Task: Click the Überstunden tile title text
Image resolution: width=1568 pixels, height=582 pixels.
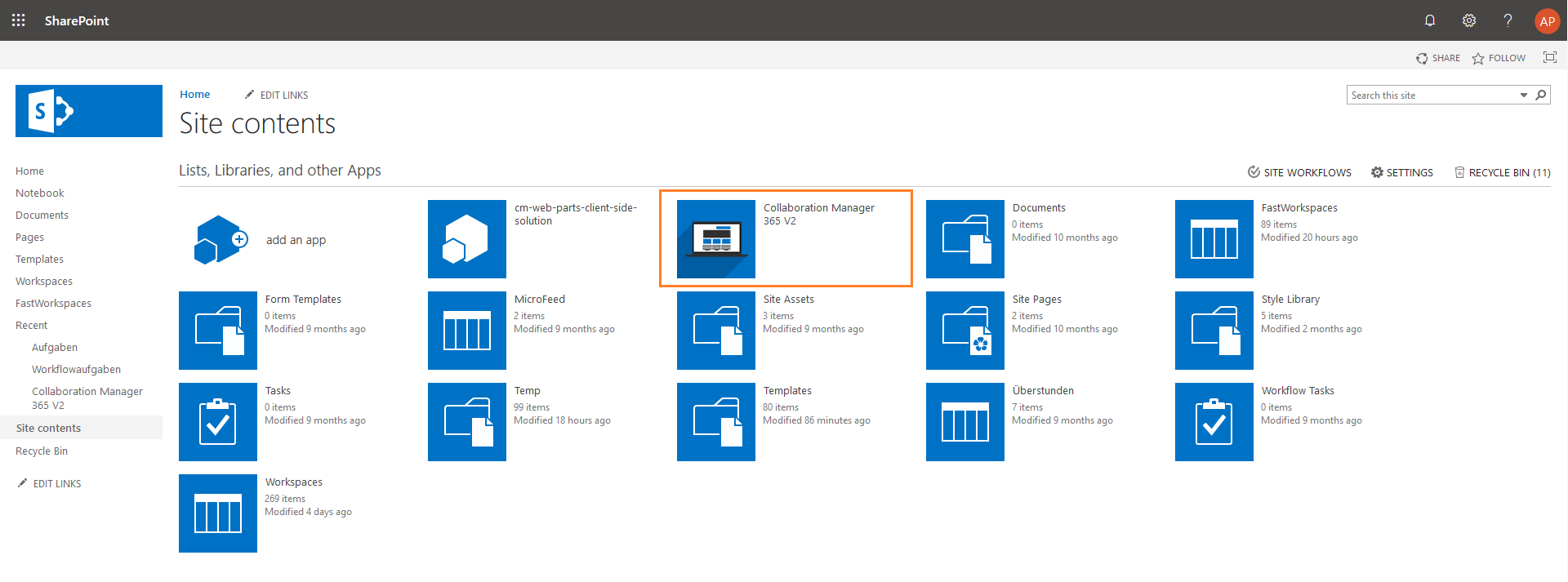Action: tap(1043, 391)
